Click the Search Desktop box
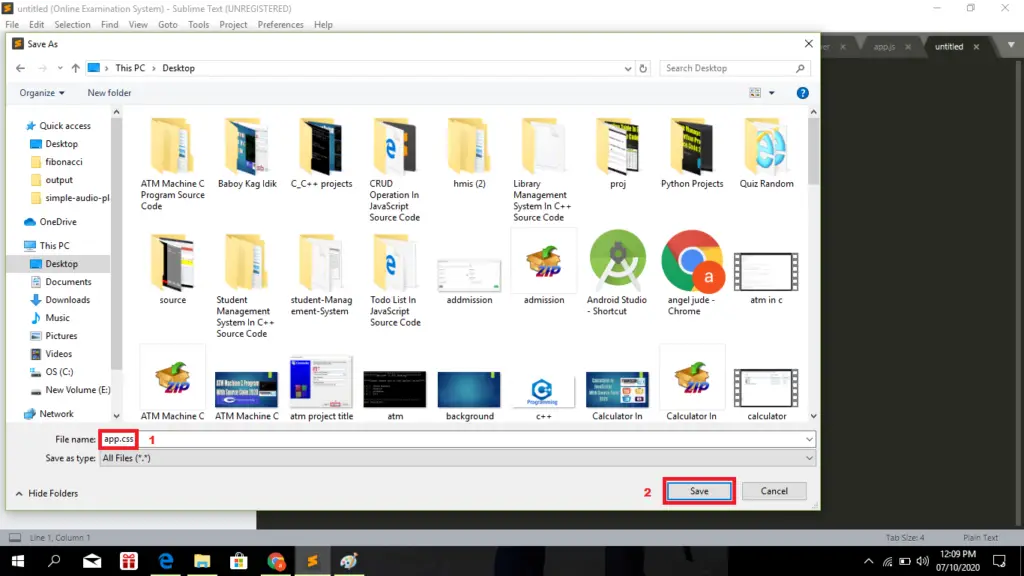This screenshot has height=576, width=1024. (728, 68)
